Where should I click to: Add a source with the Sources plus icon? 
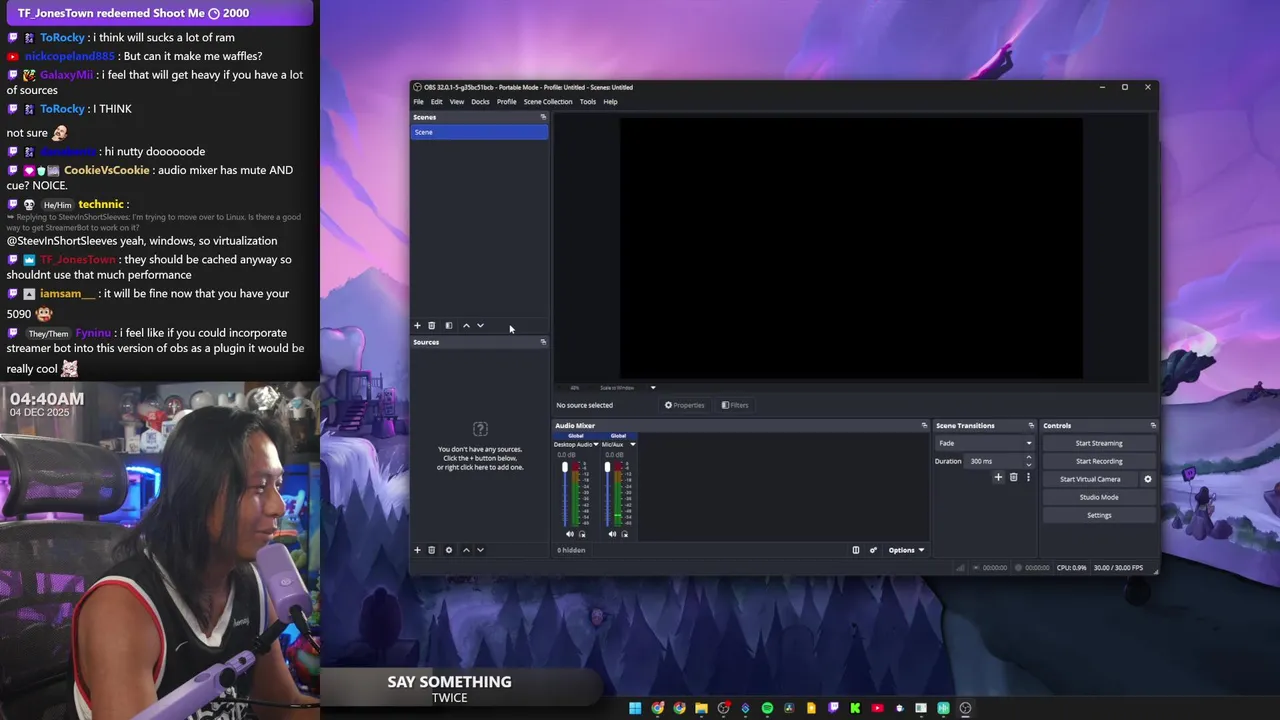[417, 550]
